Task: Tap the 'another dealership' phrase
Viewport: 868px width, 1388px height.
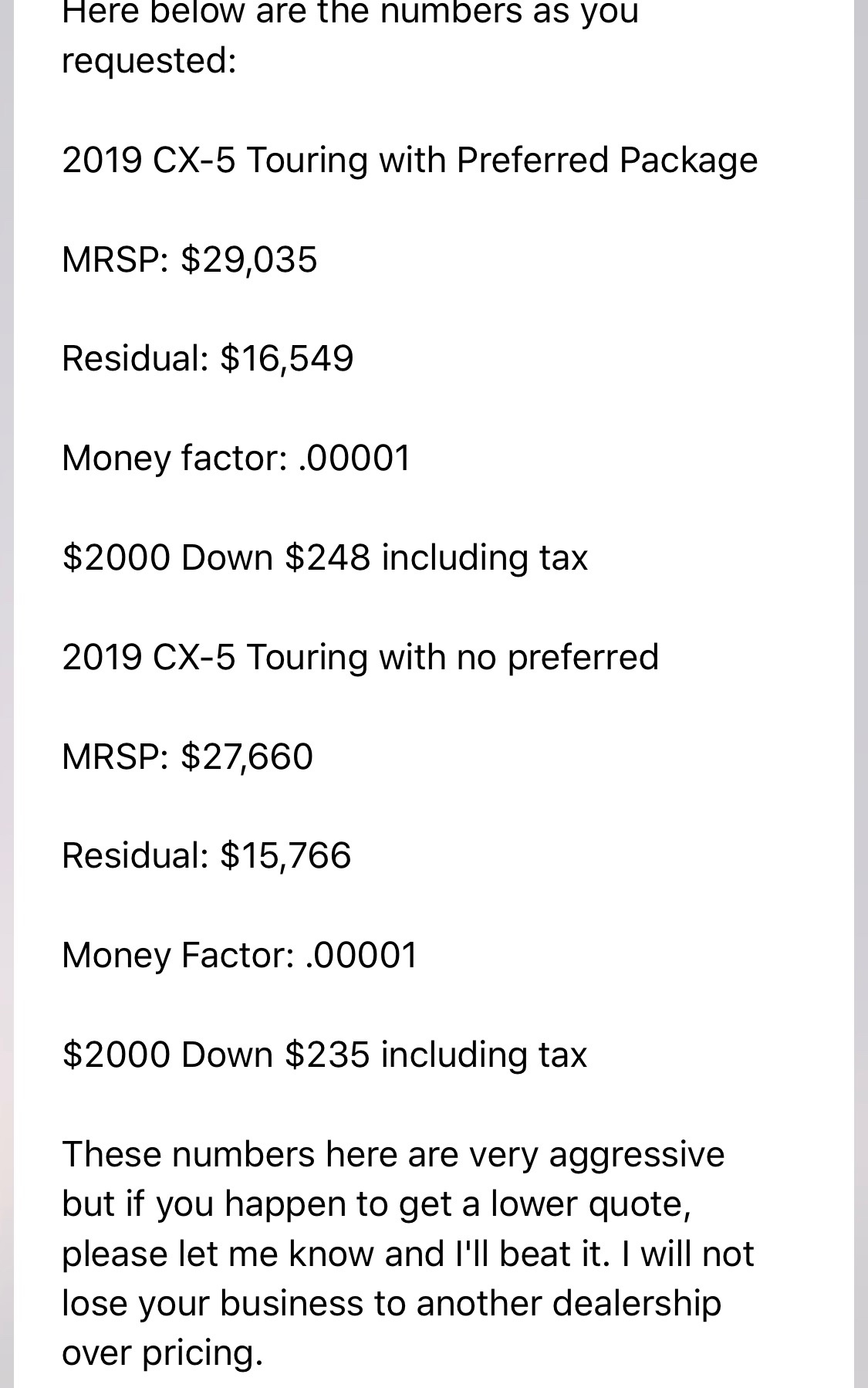Action: coord(569,1303)
